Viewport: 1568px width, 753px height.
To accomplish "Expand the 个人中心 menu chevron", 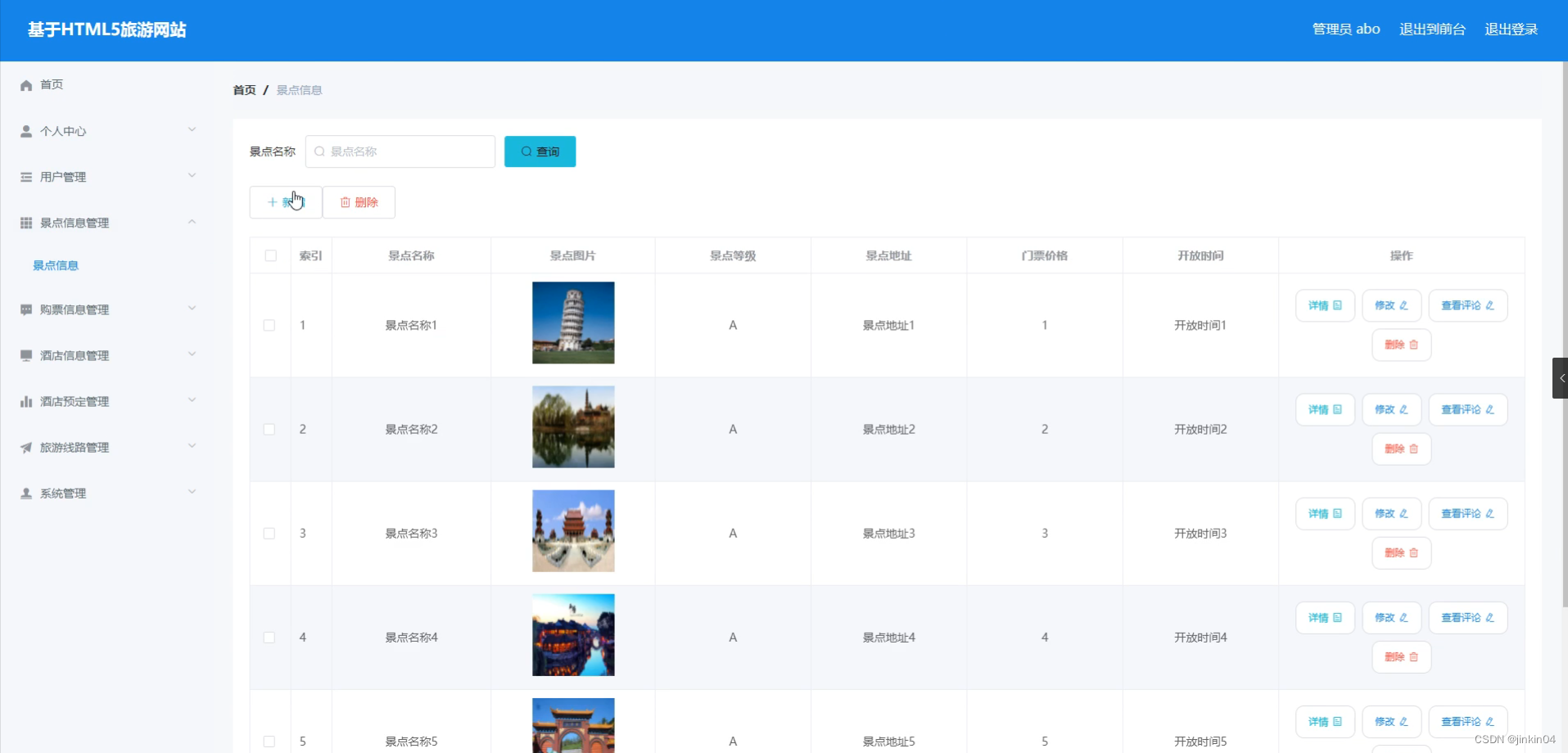I will click(192, 129).
